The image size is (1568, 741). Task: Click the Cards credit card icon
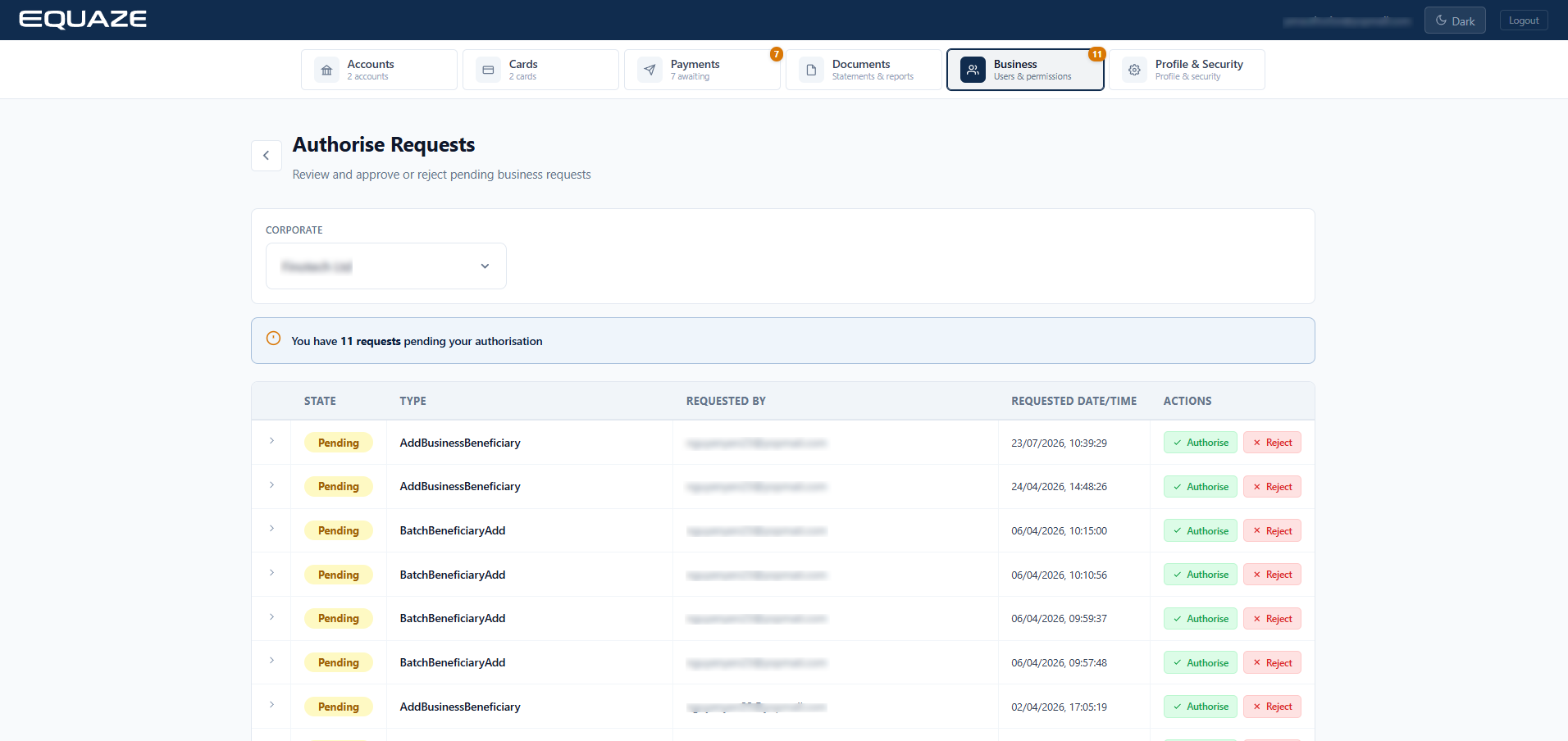click(488, 70)
